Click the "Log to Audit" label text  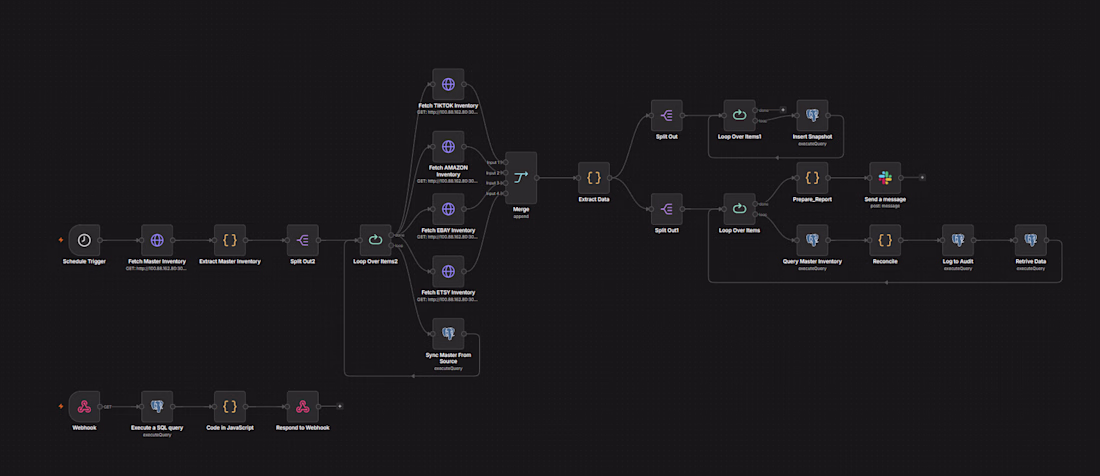pyautogui.click(x=958, y=261)
